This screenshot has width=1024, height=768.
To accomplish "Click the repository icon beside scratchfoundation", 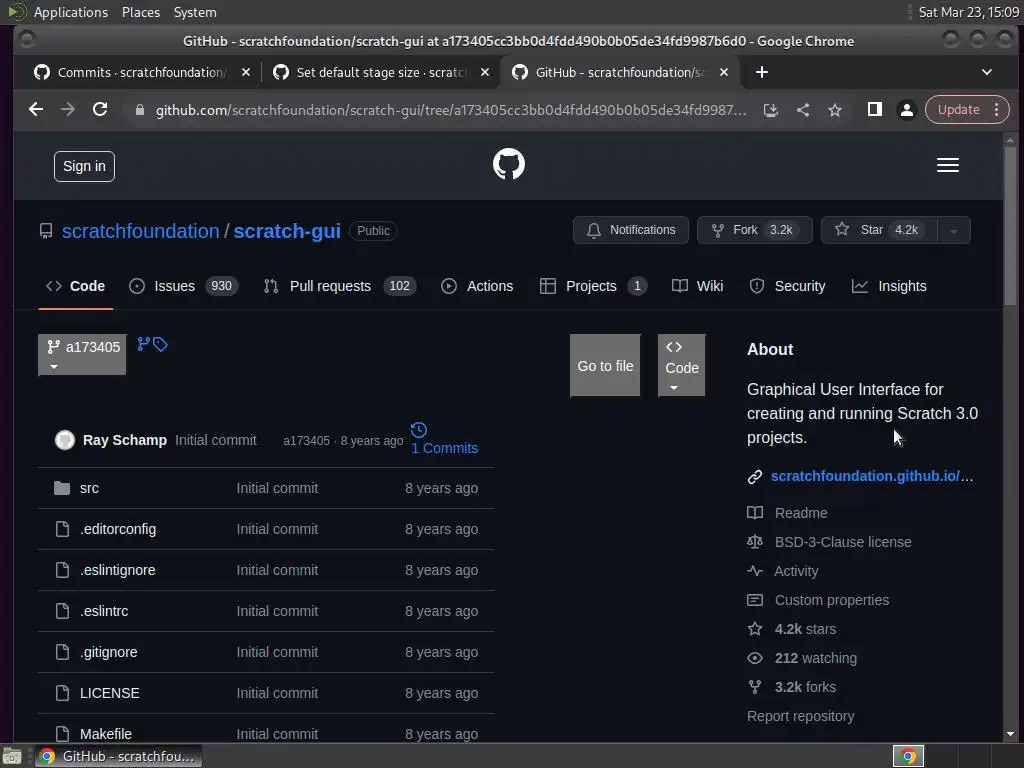I will (46, 231).
